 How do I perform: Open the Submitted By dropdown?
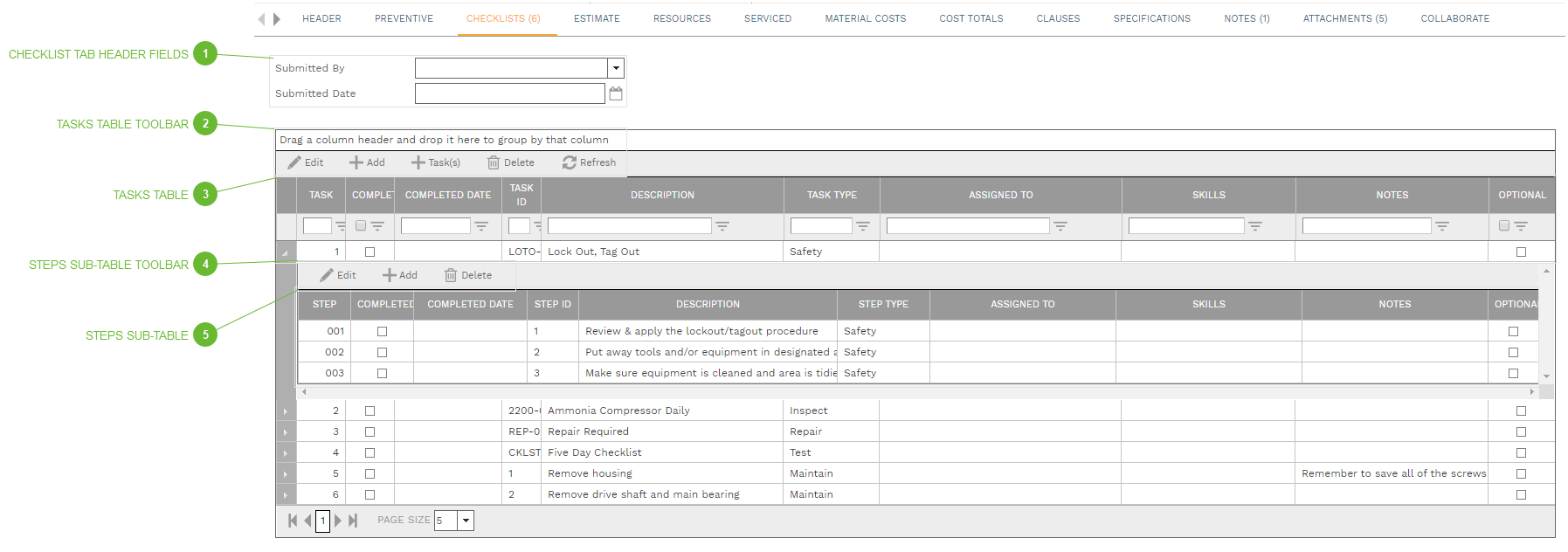point(616,68)
